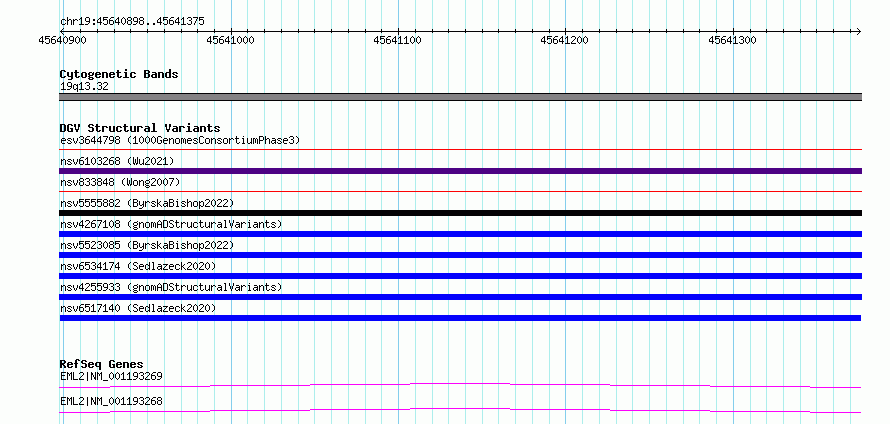
Task: Click EML2|NM_001193268 transcript label
Action: coord(111,401)
